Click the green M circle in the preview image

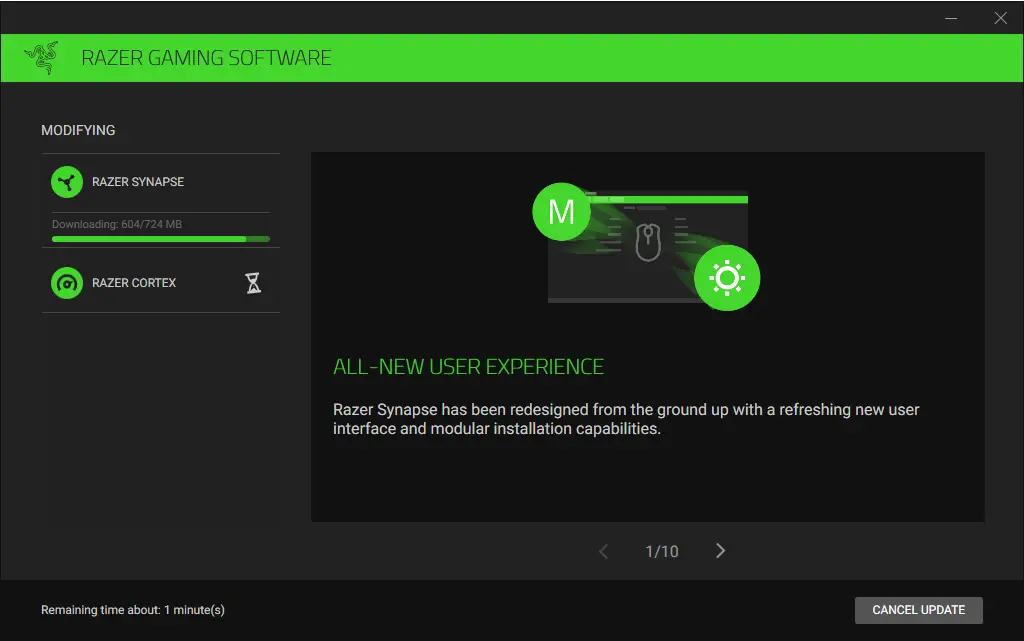coord(561,212)
